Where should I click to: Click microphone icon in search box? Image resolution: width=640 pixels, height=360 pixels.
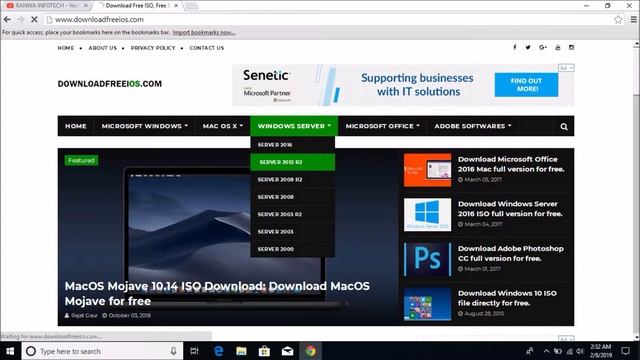pos(173,351)
